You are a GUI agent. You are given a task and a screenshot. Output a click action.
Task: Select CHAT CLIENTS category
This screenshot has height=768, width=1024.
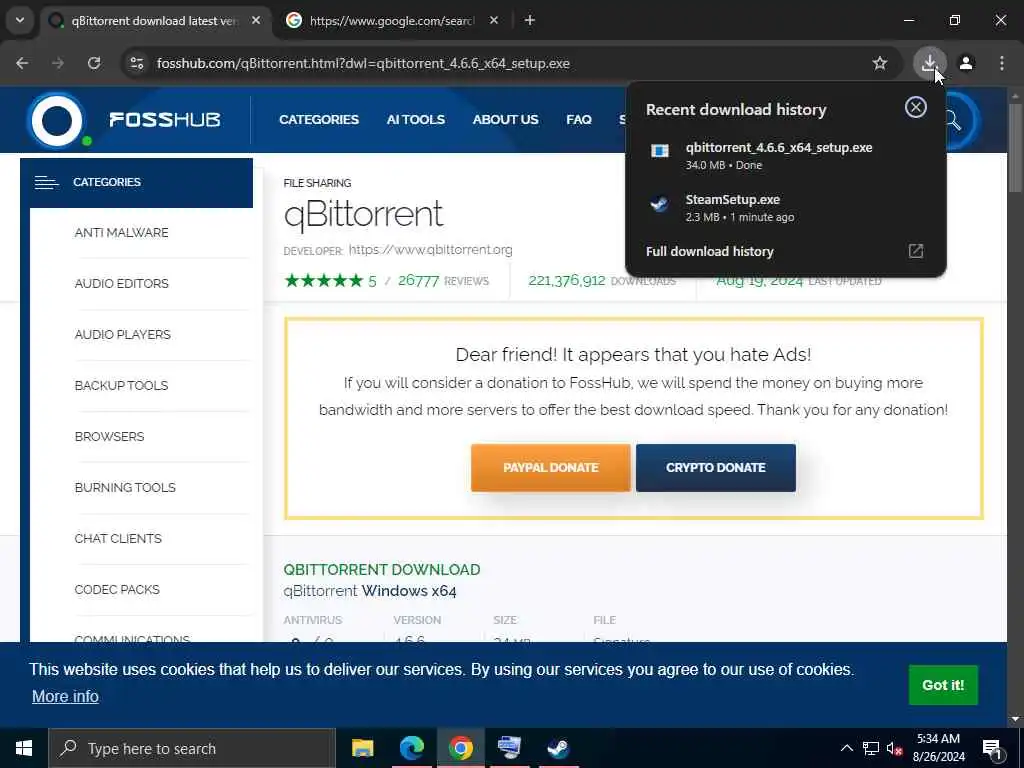[118, 538]
